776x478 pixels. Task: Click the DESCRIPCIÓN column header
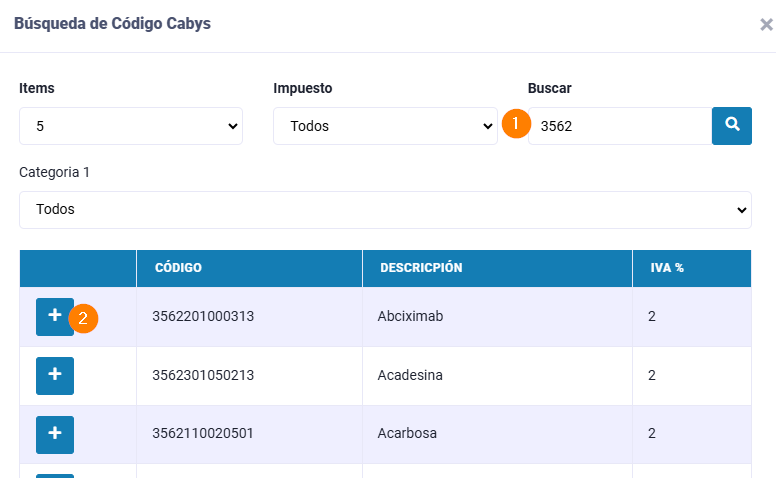(496, 268)
